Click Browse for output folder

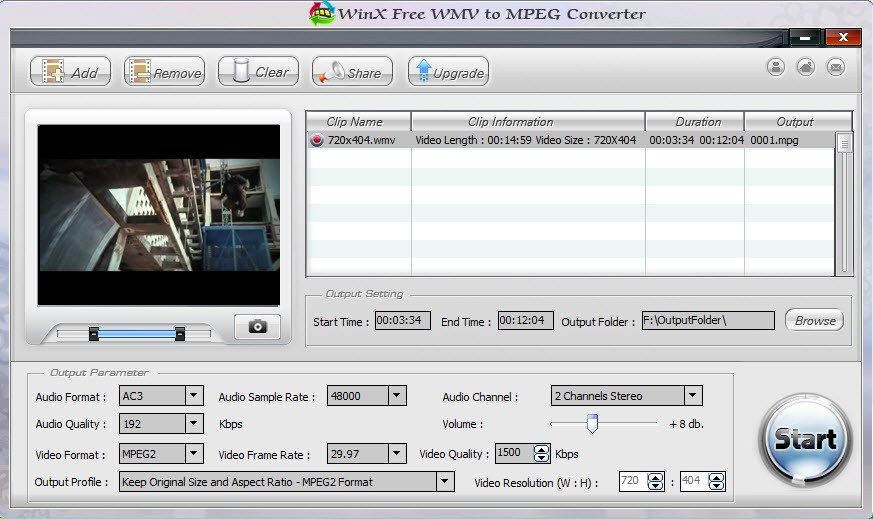815,321
